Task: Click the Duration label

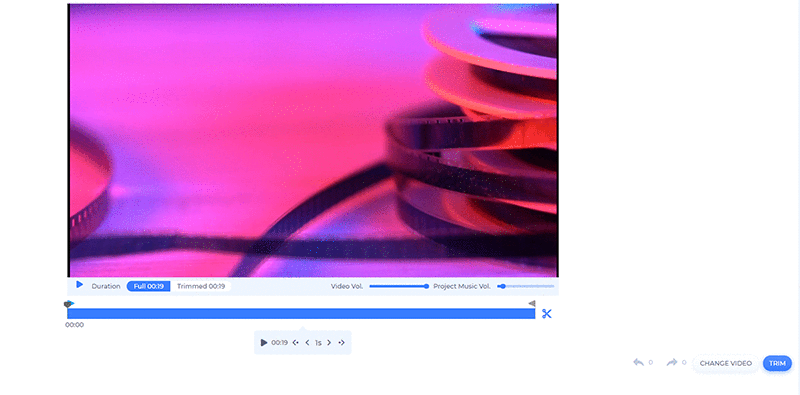Action: [106, 286]
